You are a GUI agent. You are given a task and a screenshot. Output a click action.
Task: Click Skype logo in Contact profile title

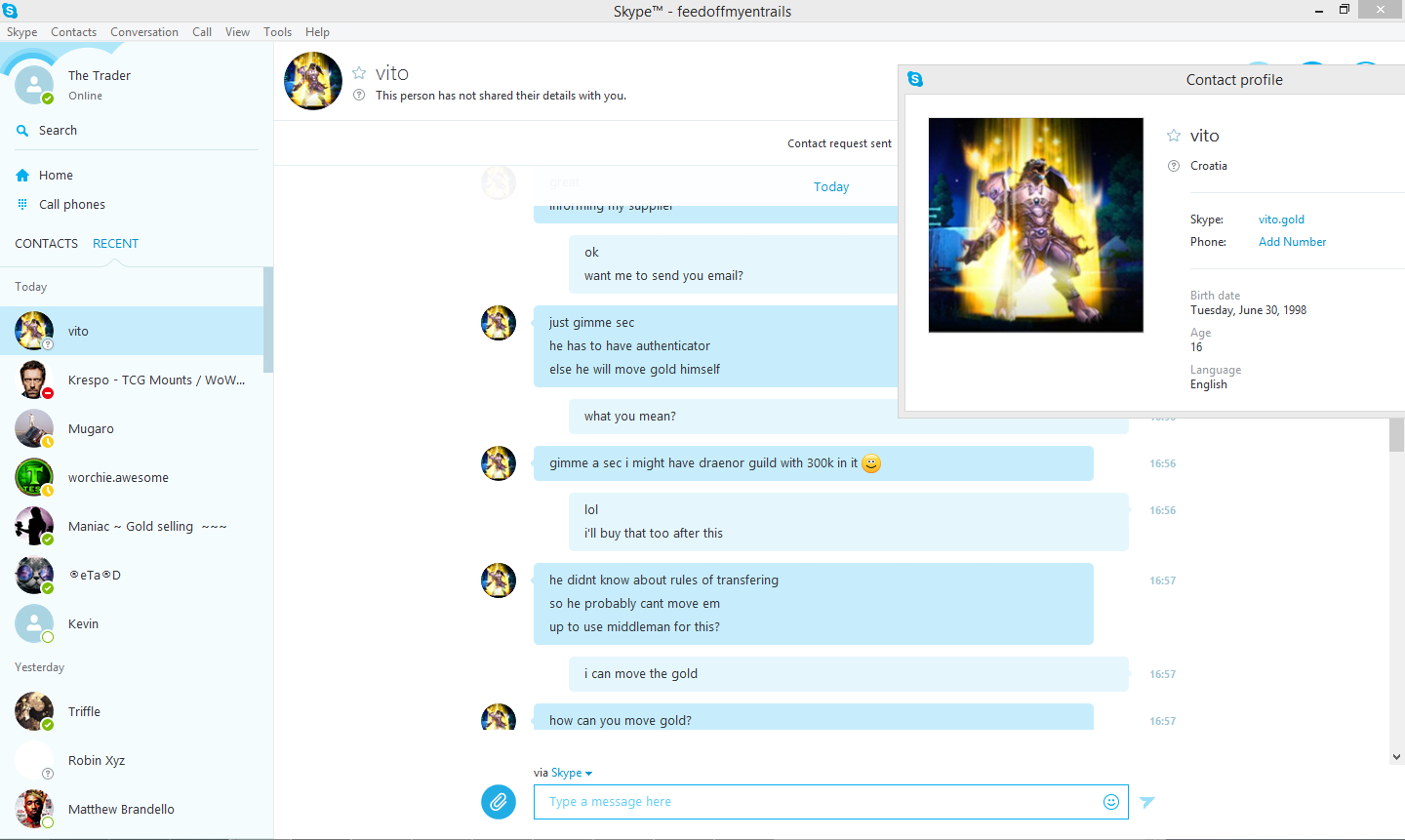pos(915,79)
